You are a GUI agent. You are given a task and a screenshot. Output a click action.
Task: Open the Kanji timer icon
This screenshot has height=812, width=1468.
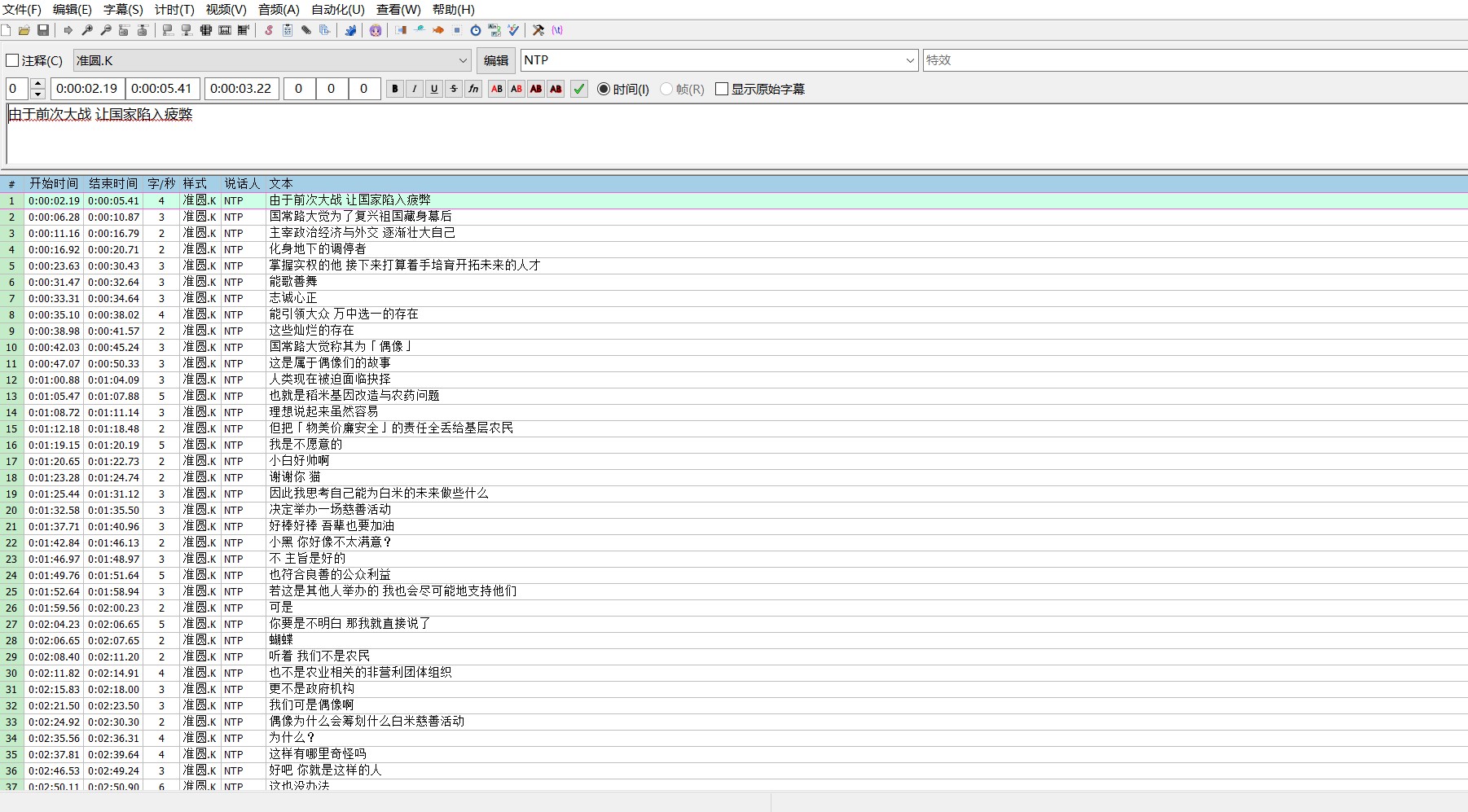point(494,30)
